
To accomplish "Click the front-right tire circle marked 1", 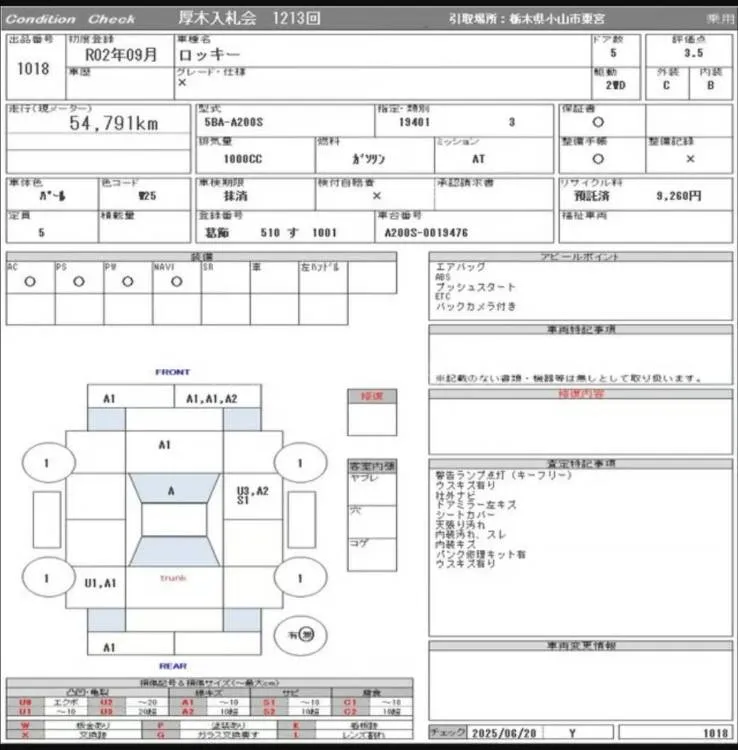I will coord(300,463).
